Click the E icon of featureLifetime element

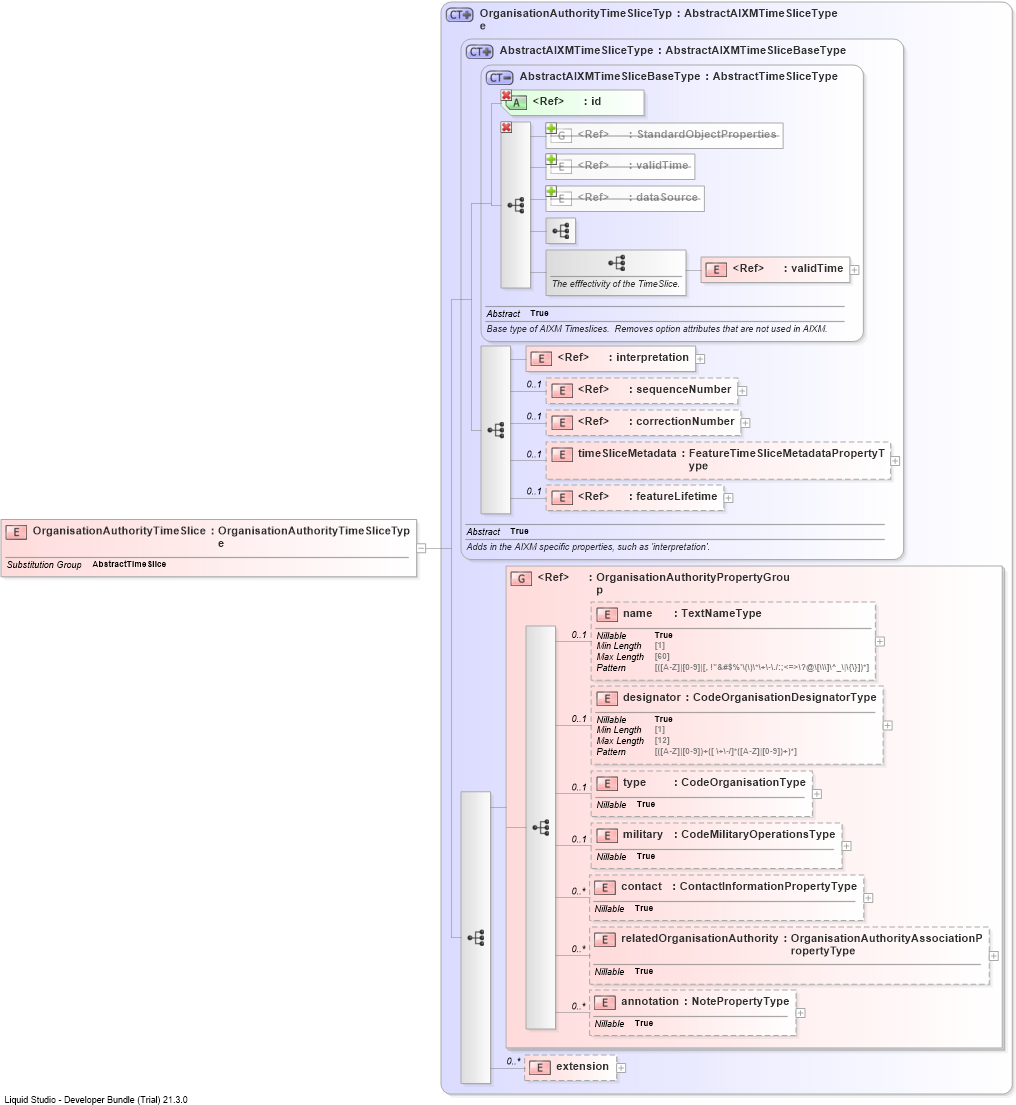click(x=562, y=498)
